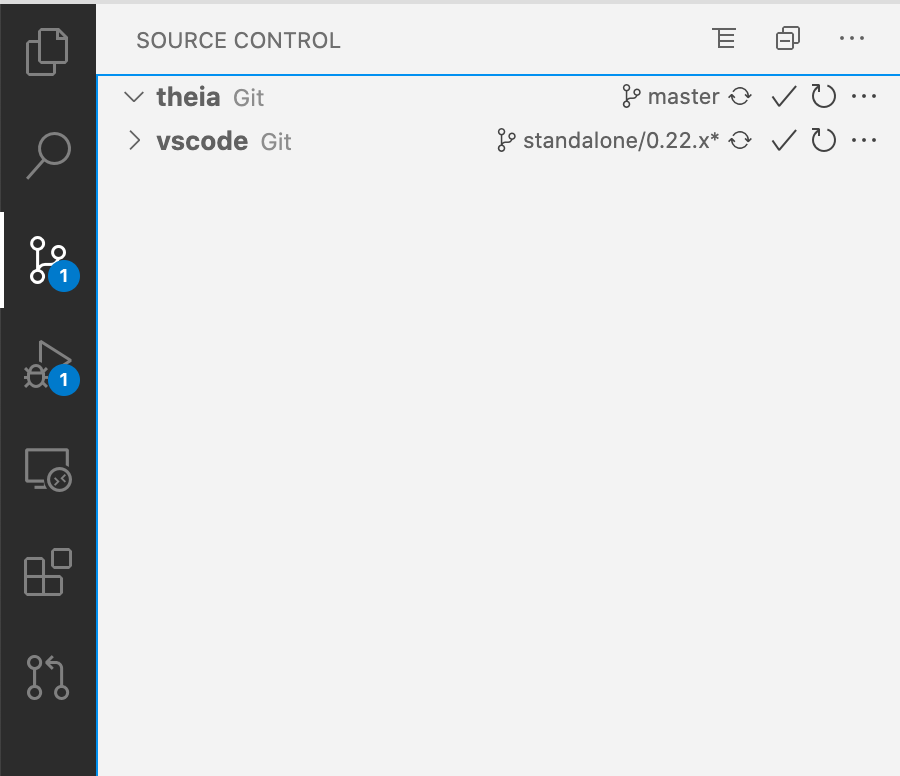Screen dimensions: 900x776
Task: Refresh the theia repository
Action: [x=823, y=96]
